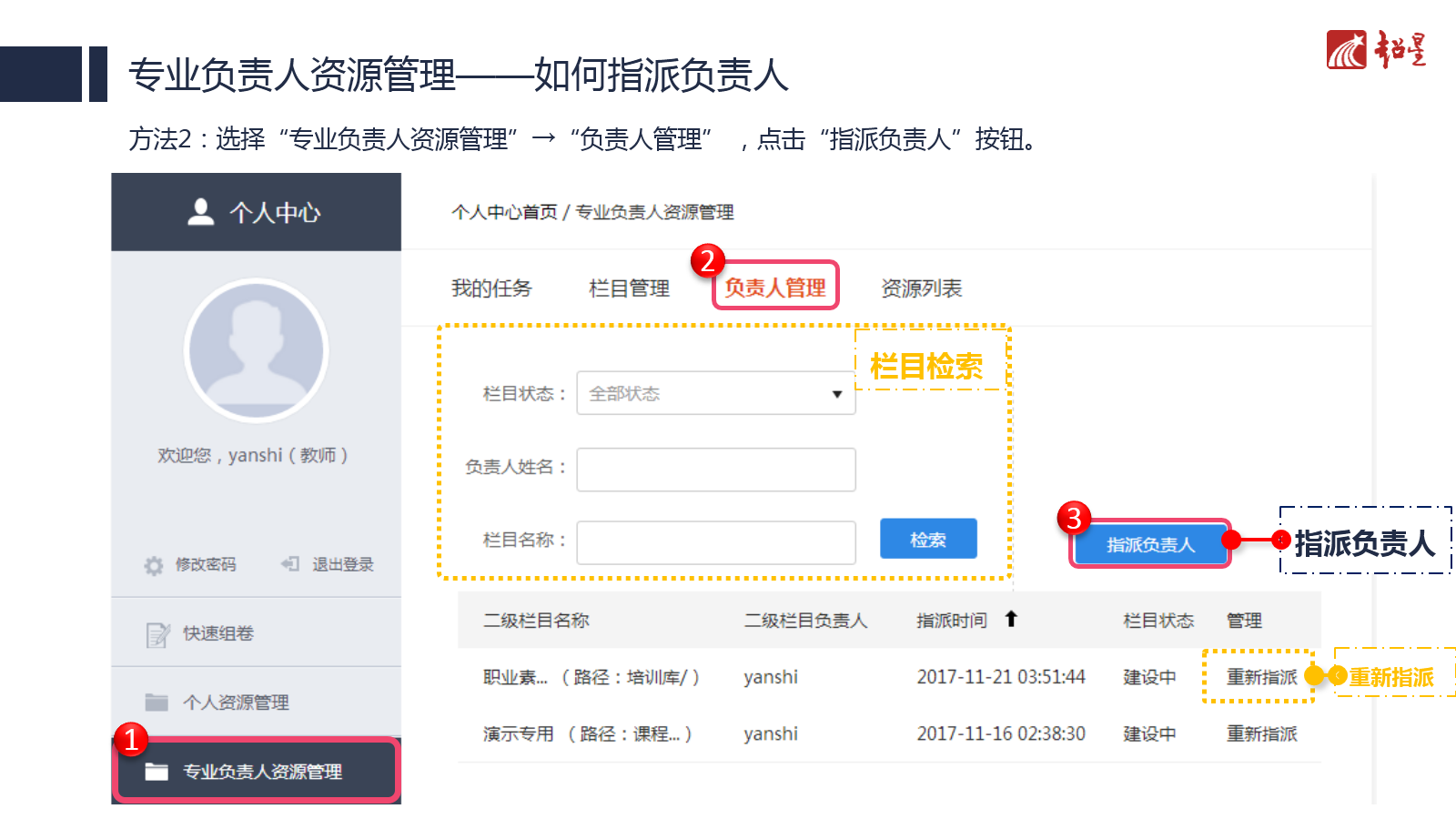Image resolution: width=1456 pixels, height=819 pixels.
Task: Click the 个人中心 user icon
Action: pyautogui.click(x=200, y=212)
